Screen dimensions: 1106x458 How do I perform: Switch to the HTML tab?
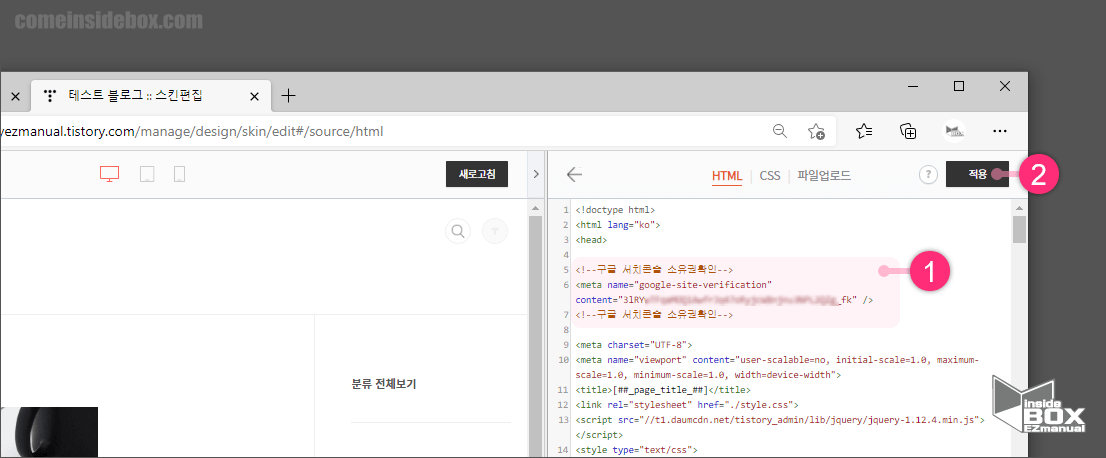(x=727, y=176)
